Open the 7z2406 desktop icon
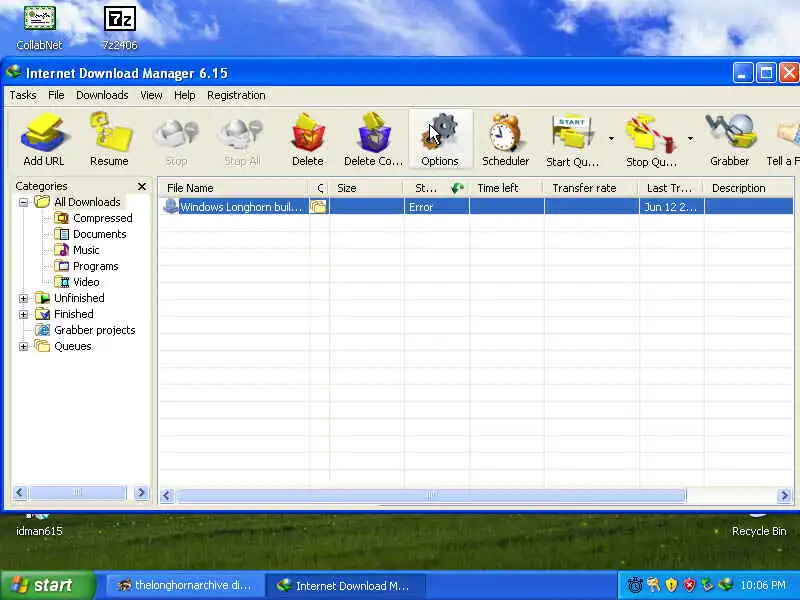 [120, 28]
